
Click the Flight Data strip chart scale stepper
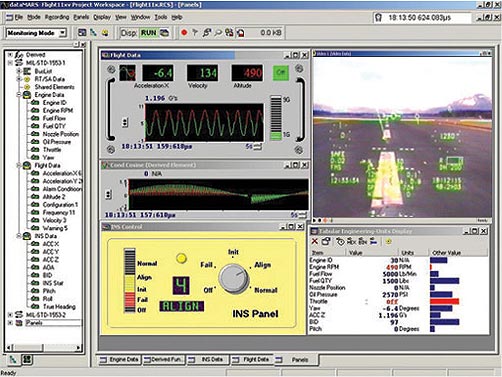click(125, 122)
